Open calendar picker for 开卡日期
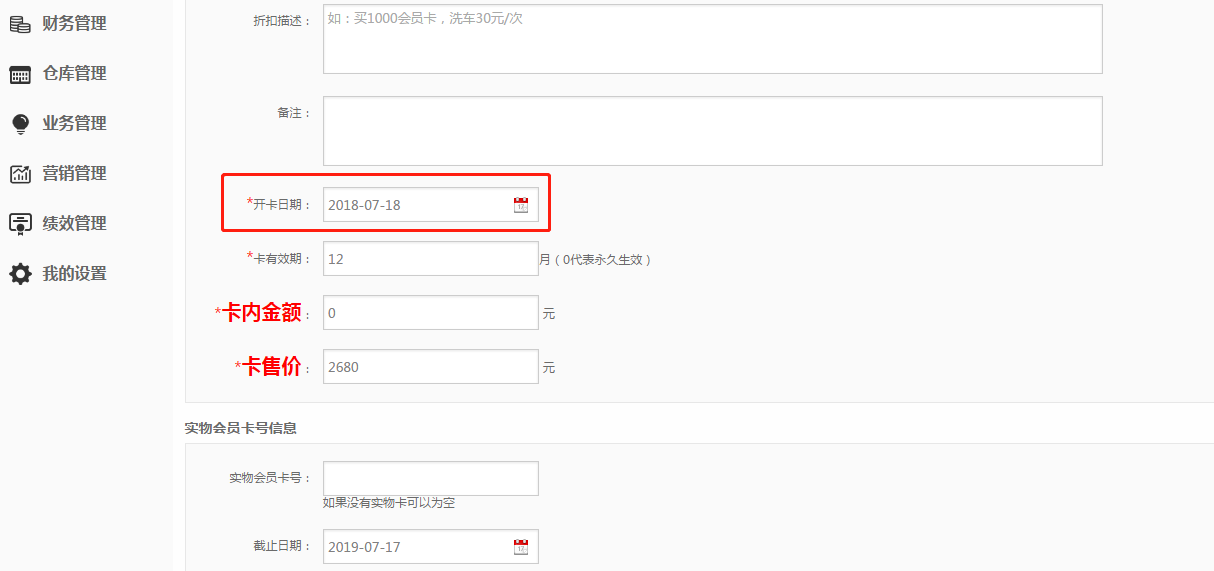1214x571 pixels. pos(520,205)
